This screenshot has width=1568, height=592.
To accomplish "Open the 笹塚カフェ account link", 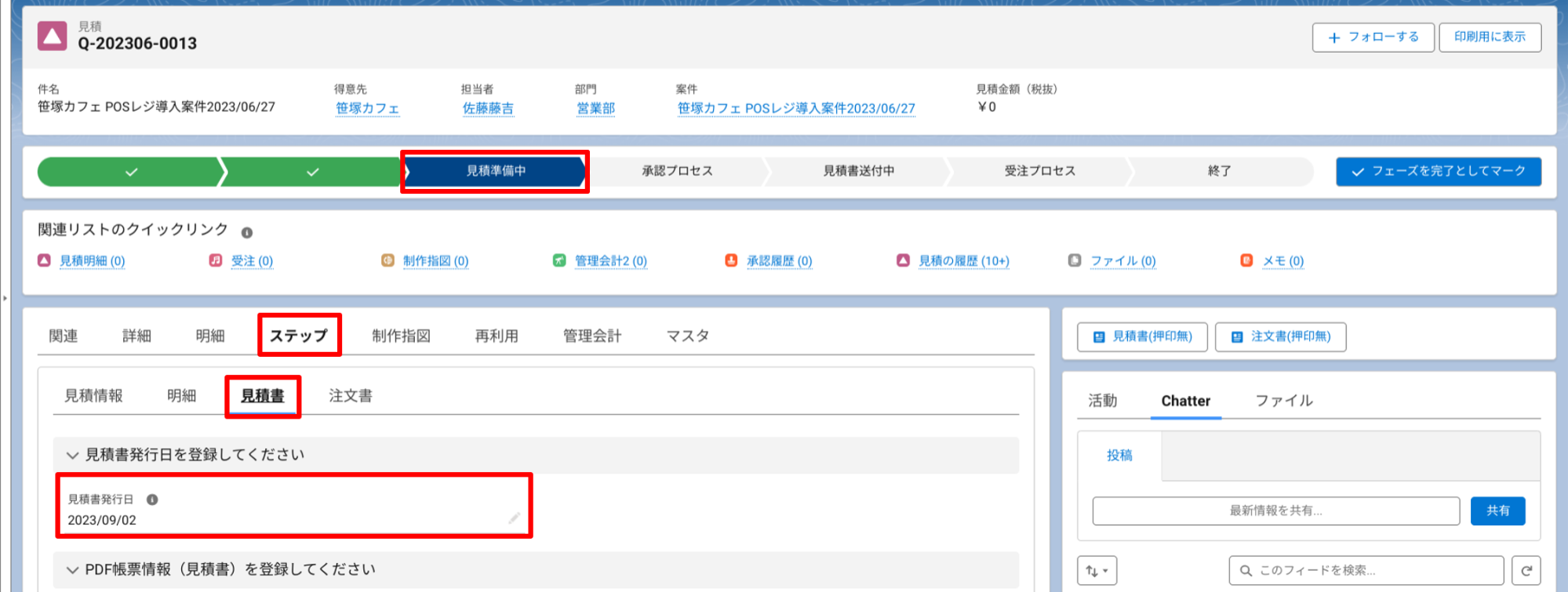I will coord(367,108).
